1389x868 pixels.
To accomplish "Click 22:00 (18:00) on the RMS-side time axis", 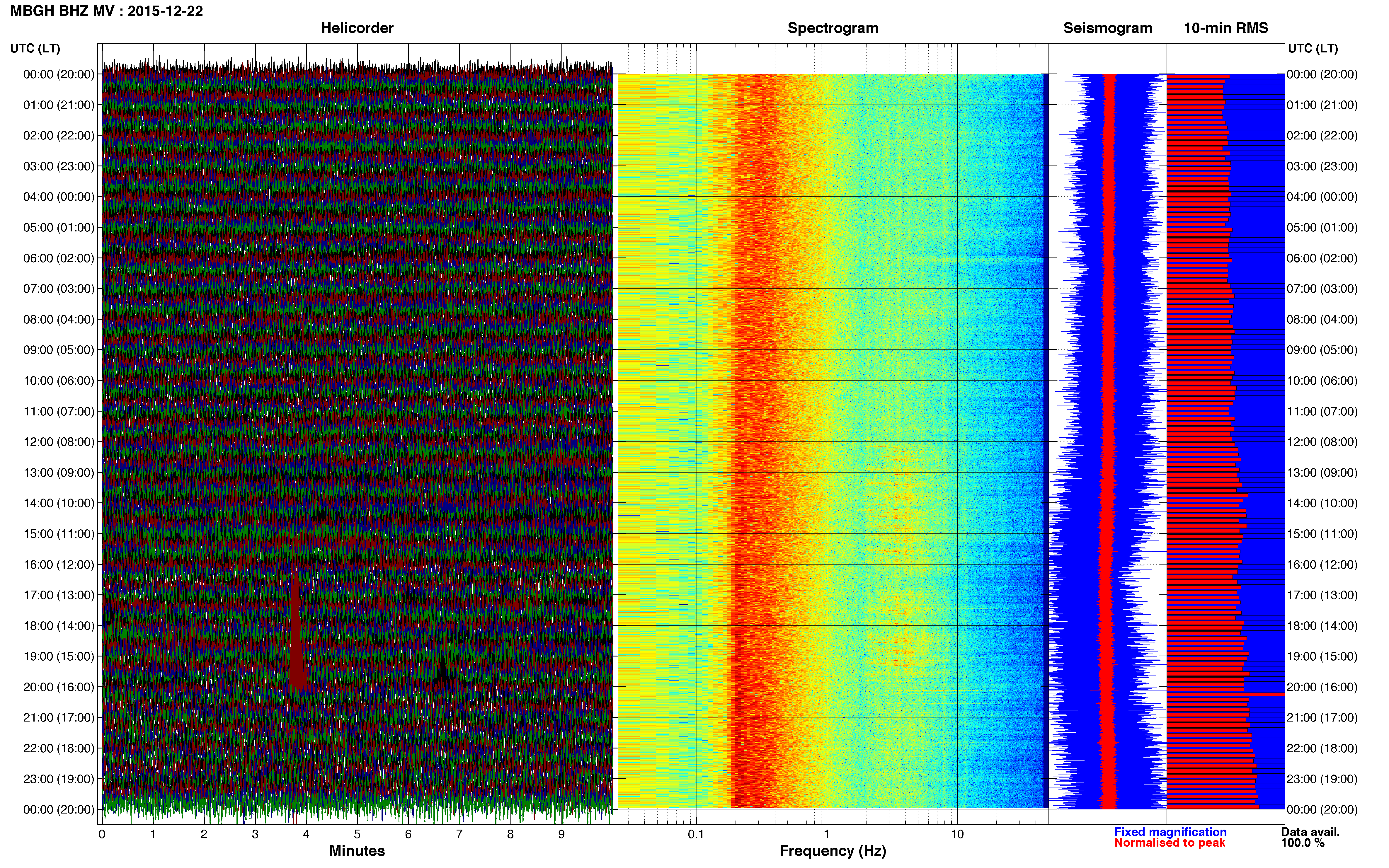I will coord(1322,748).
